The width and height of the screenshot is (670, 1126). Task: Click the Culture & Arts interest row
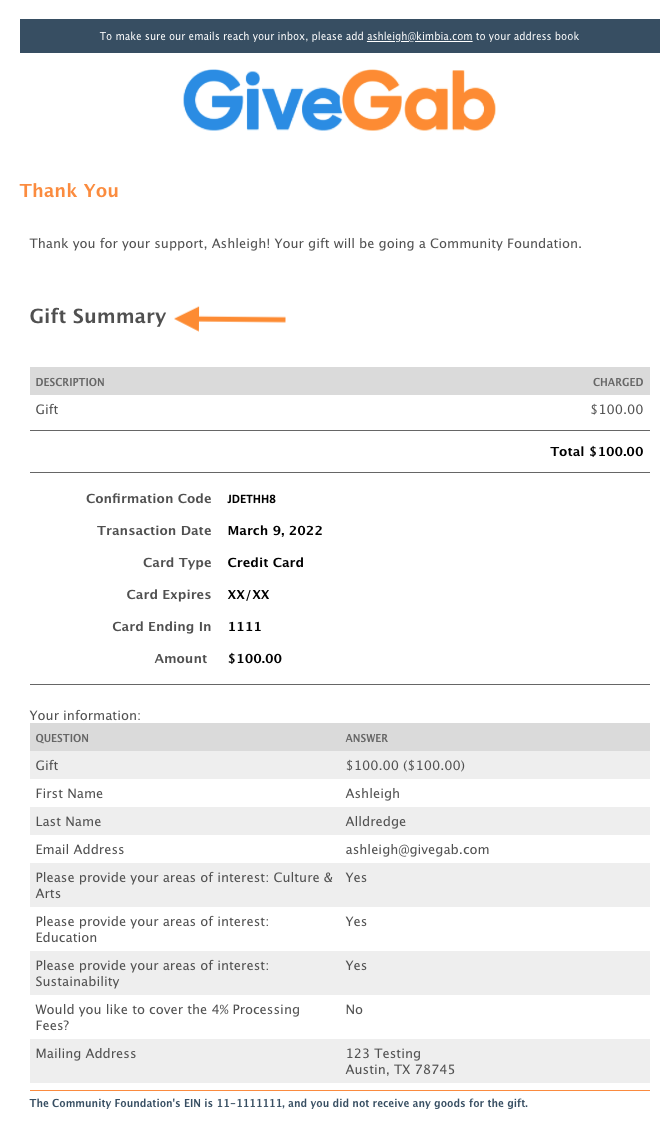pyautogui.click(x=340, y=885)
